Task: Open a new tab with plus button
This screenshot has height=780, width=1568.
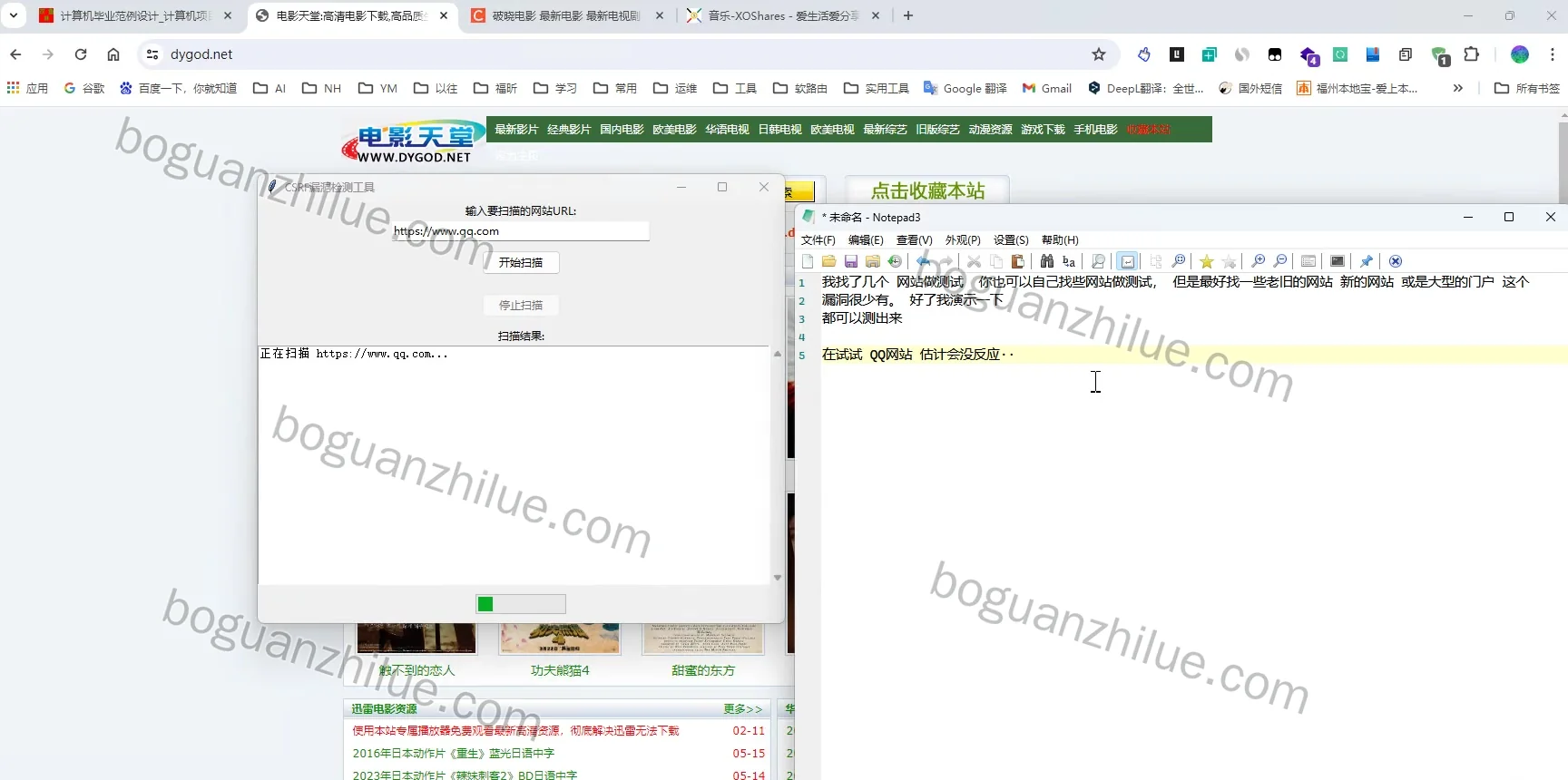Action: coord(908,15)
